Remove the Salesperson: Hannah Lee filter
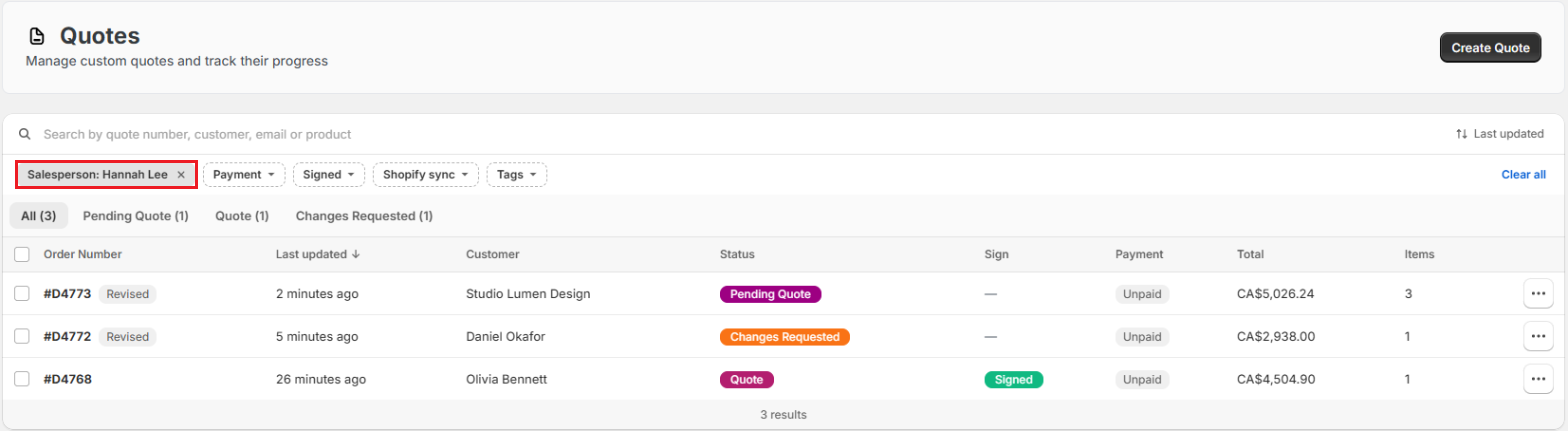The image size is (1568, 431). pyautogui.click(x=181, y=175)
